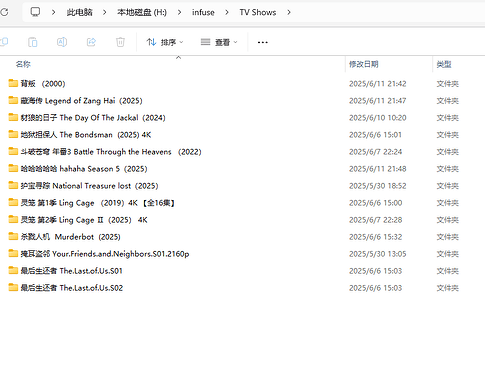Click folder icon of Legend of Zang Hai

pyautogui.click(x=13, y=100)
